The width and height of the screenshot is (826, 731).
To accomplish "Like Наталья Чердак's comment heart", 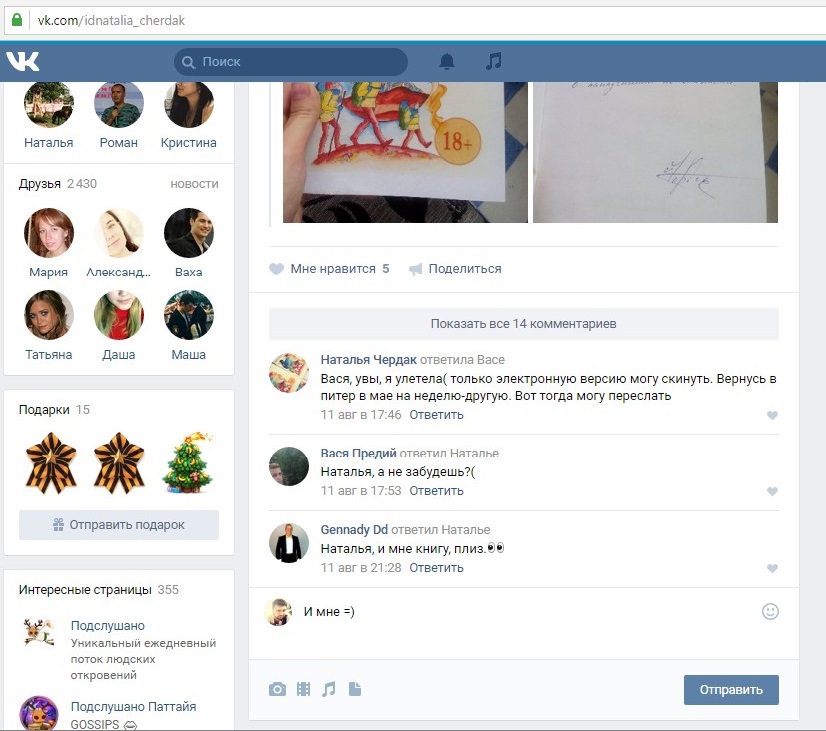I will [772, 415].
